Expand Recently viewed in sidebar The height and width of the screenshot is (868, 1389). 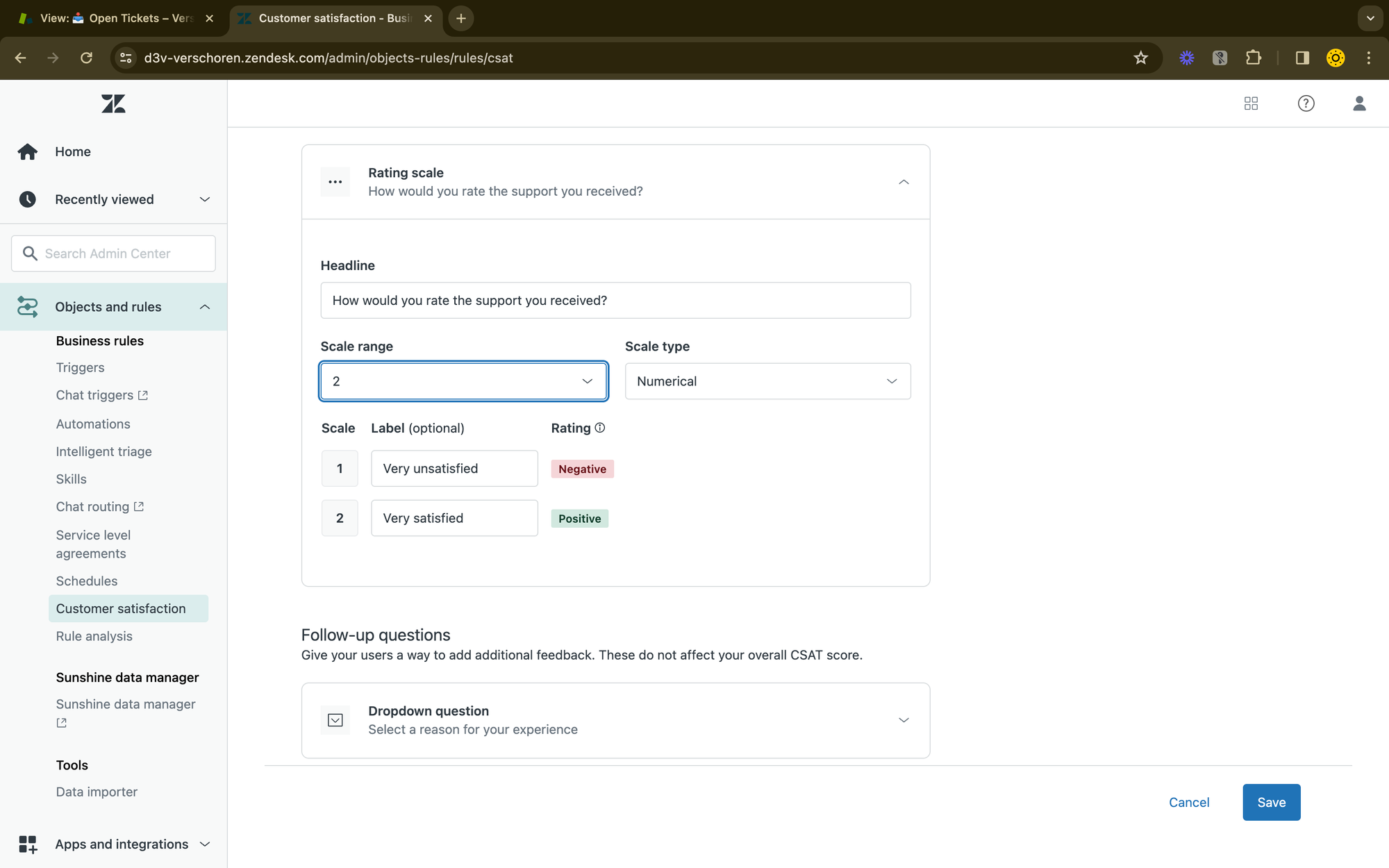click(205, 199)
